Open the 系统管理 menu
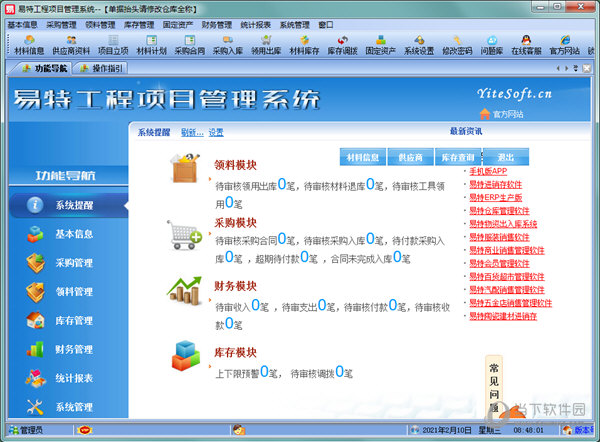The image size is (600, 442). click(295, 25)
